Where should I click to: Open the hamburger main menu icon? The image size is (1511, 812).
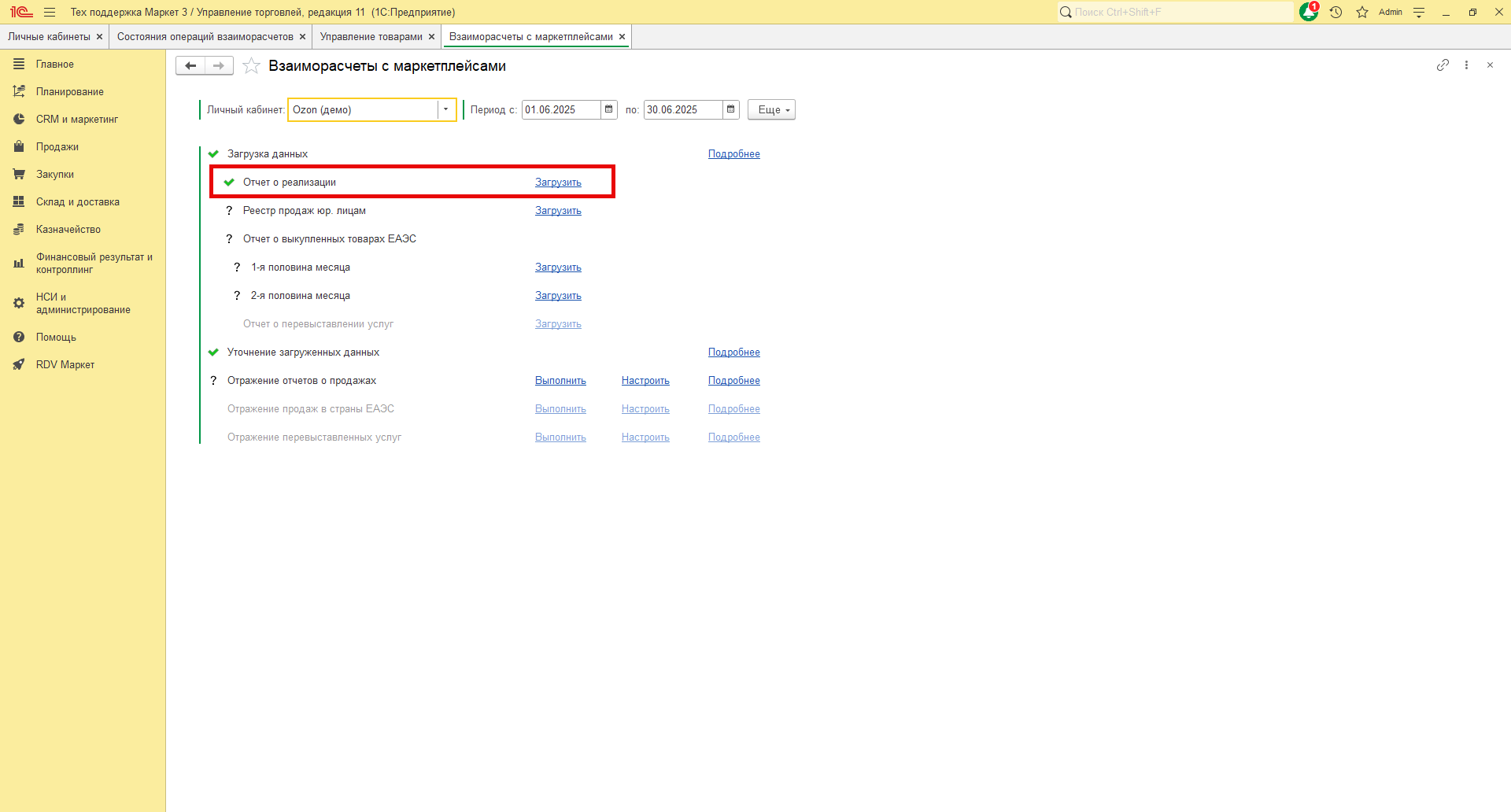click(x=50, y=12)
